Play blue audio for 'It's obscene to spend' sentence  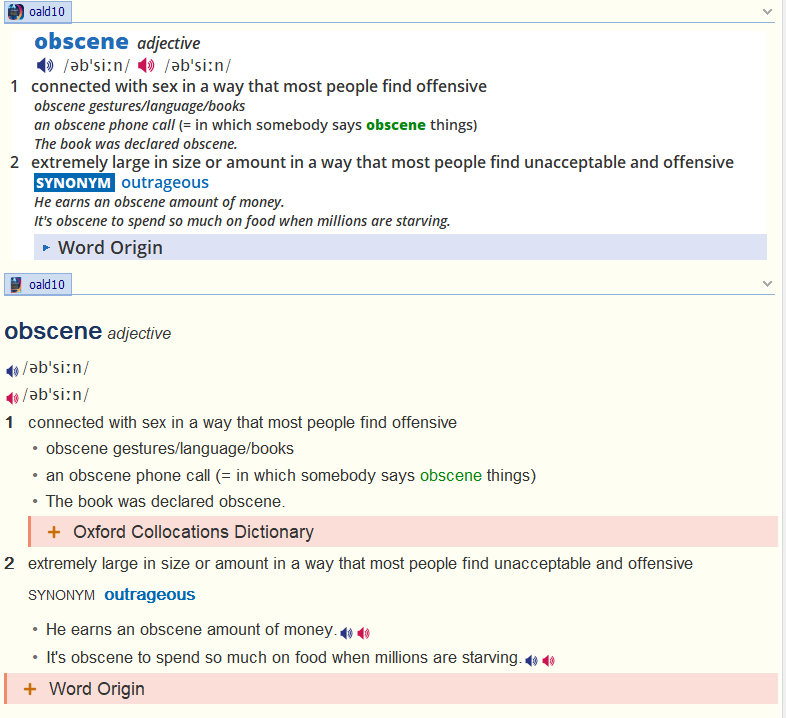click(x=531, y=661)
